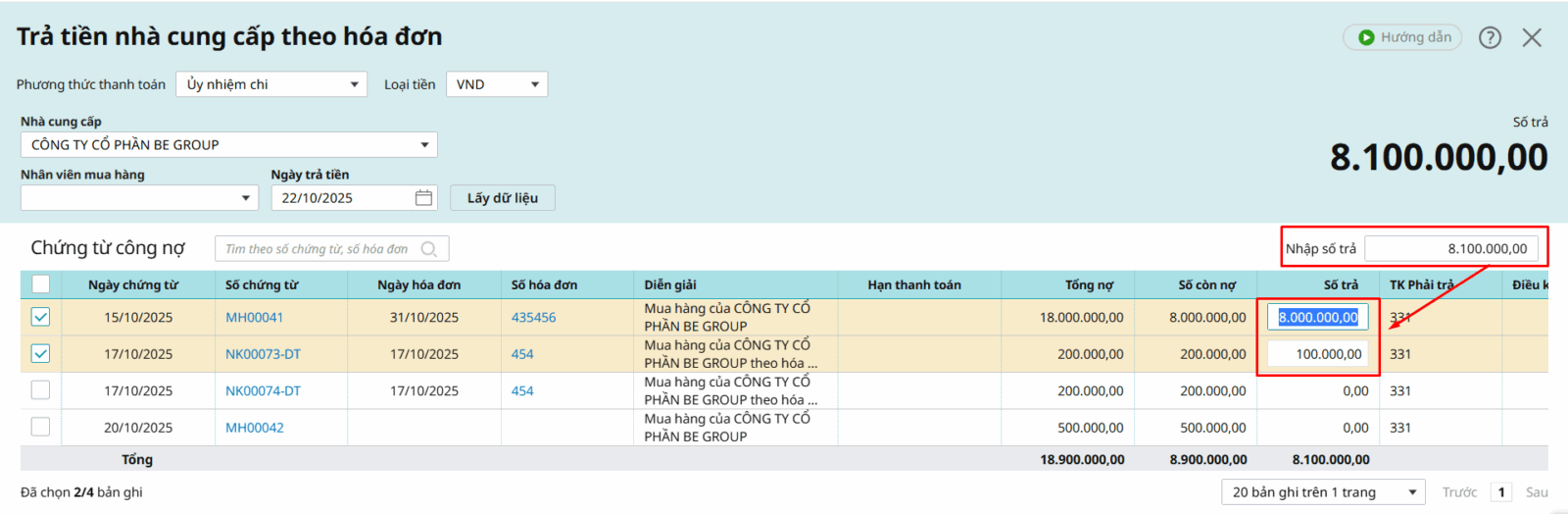
Task: Click the search magnifier icon
Action: pos(429,249)
